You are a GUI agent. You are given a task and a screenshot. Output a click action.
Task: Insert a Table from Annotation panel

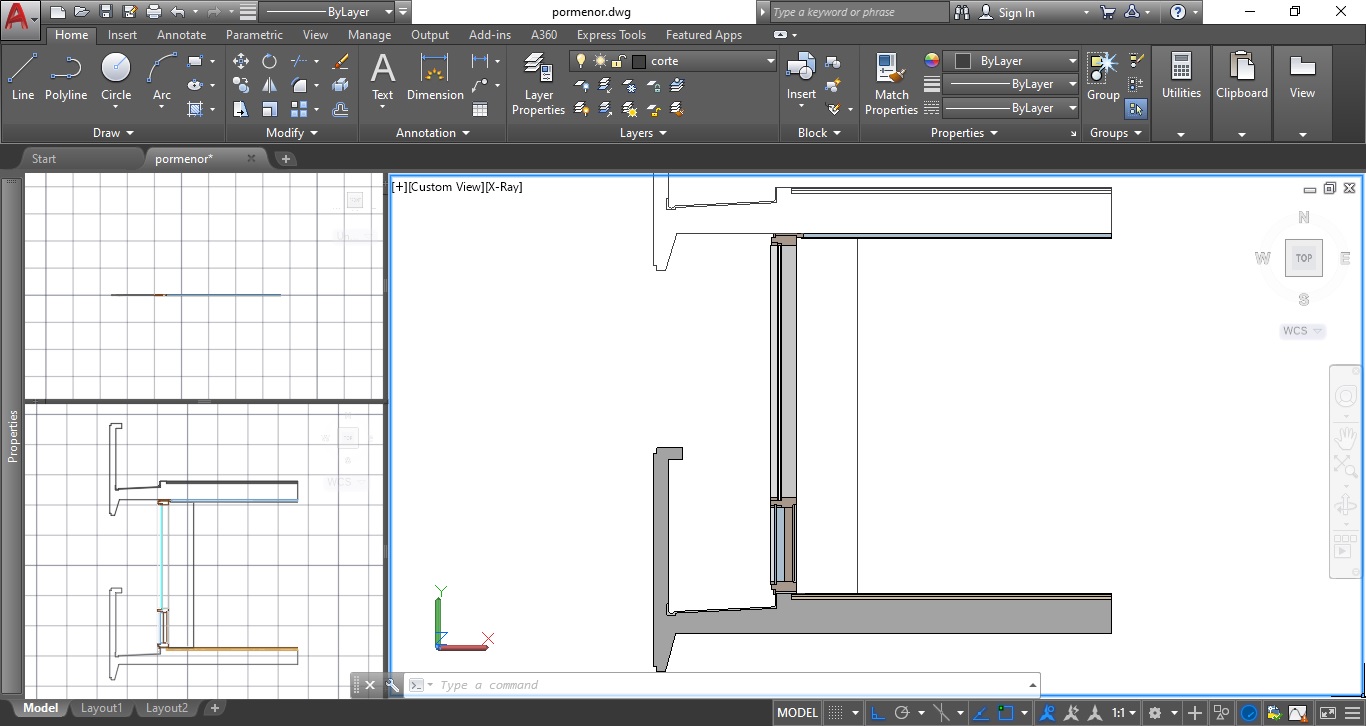point(480,109)
